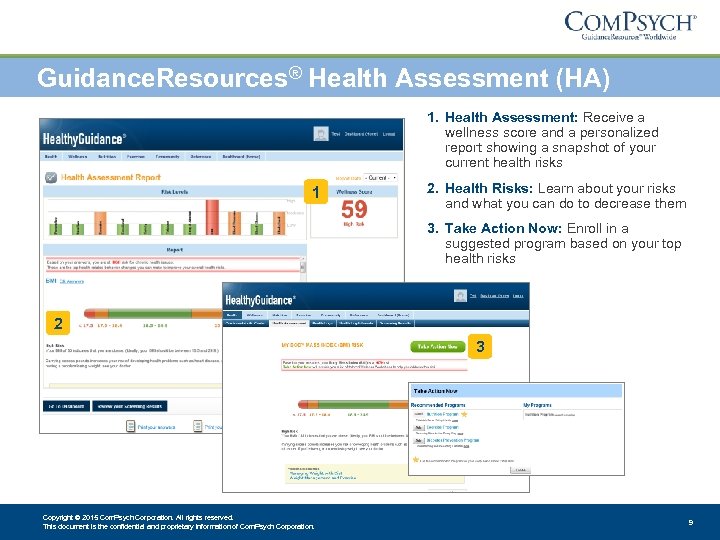Click the dark blue button left of 'Review your screening results'
The height and width of the screenshot is (540, 720).
tap(66, 406)
